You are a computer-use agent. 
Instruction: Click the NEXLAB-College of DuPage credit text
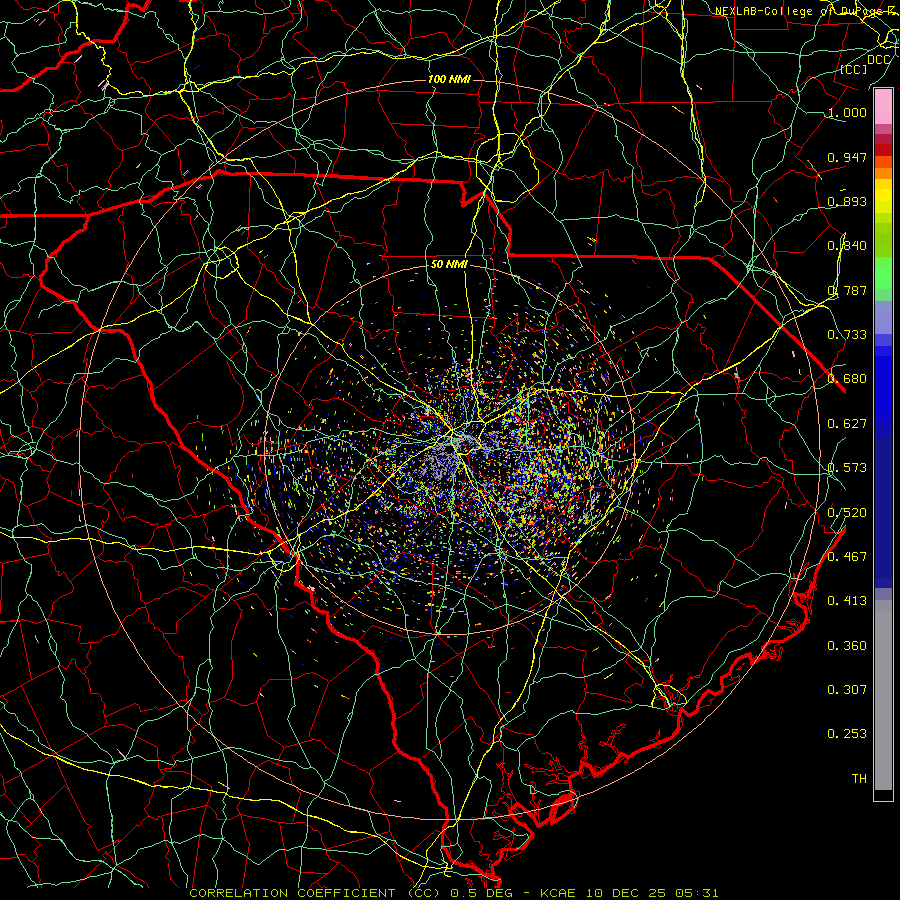(804, 11)
